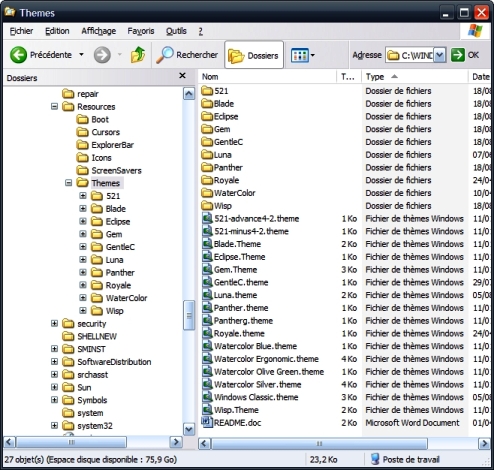Open the ? help menu
Screen dimensions: 494x470
click(201, 31)
